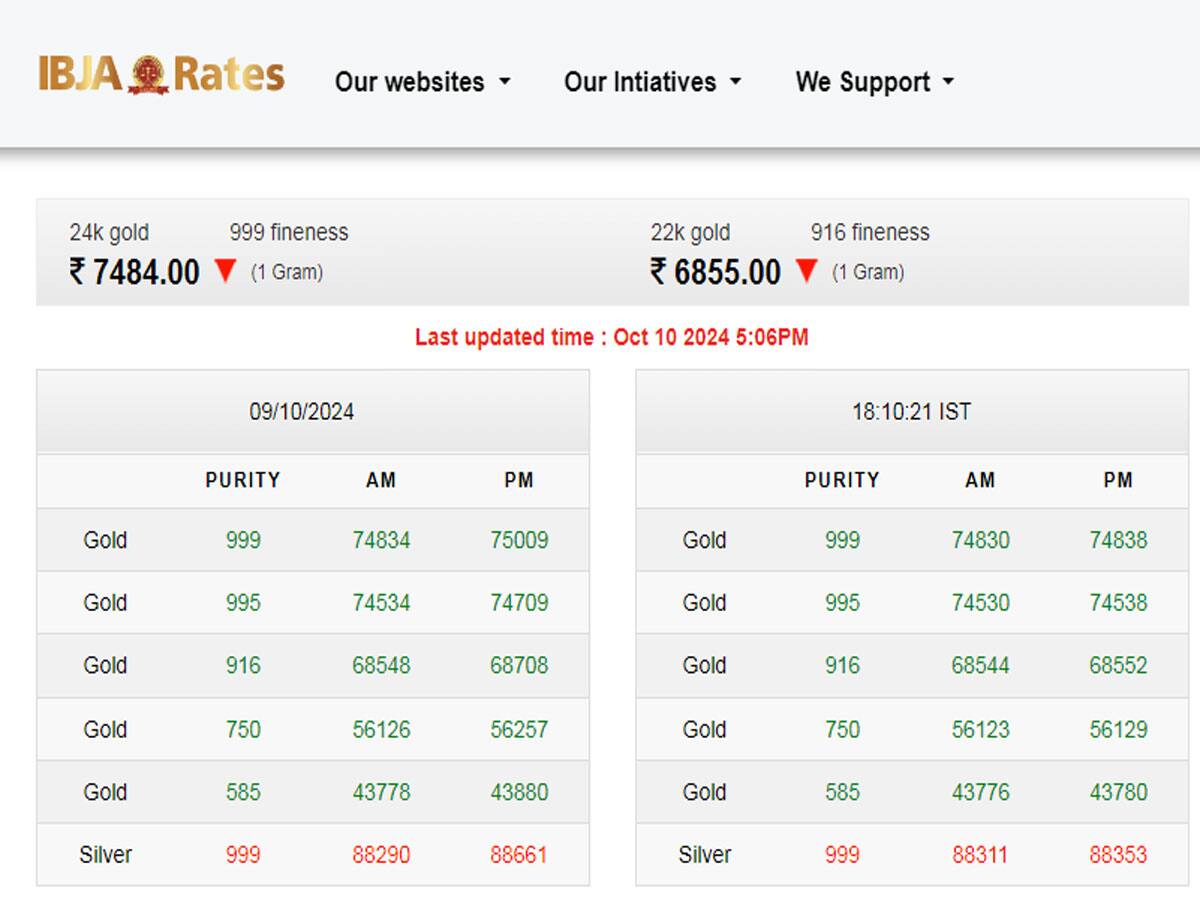
Task: Select the value 74830 in the IST table
Action: coord(980,540)
